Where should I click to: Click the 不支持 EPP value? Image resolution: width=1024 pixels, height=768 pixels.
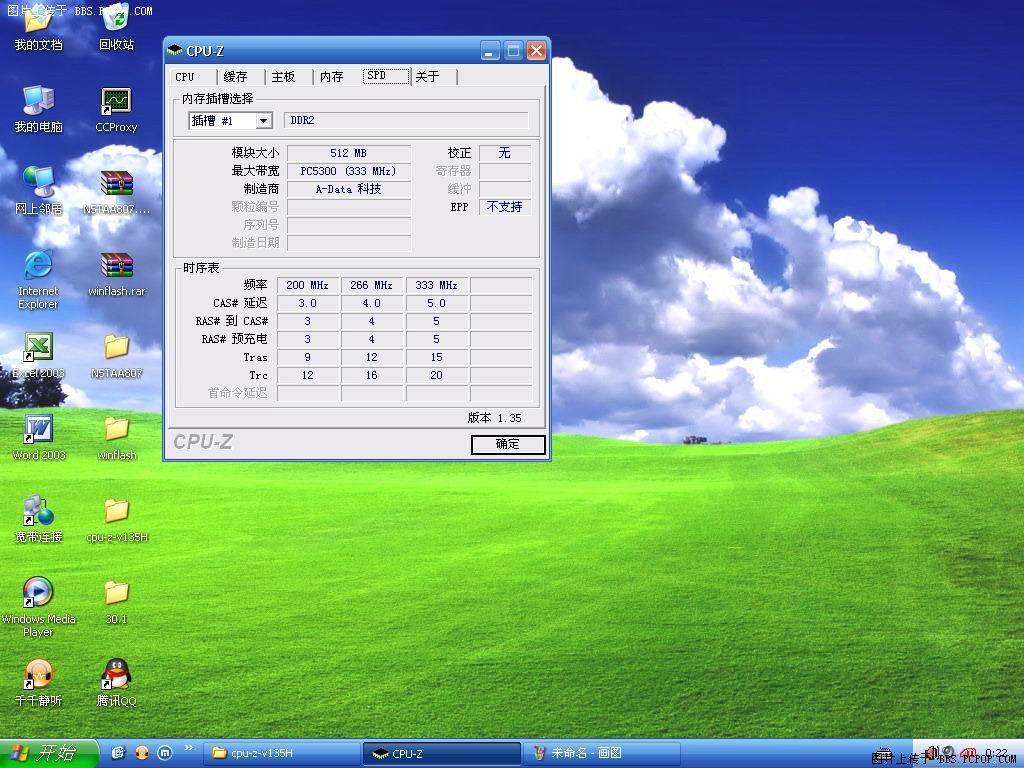505,207
